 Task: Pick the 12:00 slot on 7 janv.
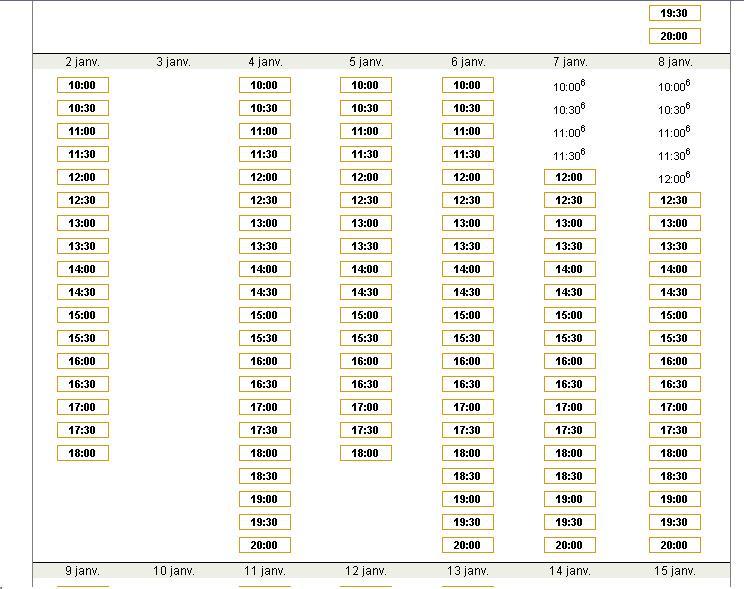570,178
